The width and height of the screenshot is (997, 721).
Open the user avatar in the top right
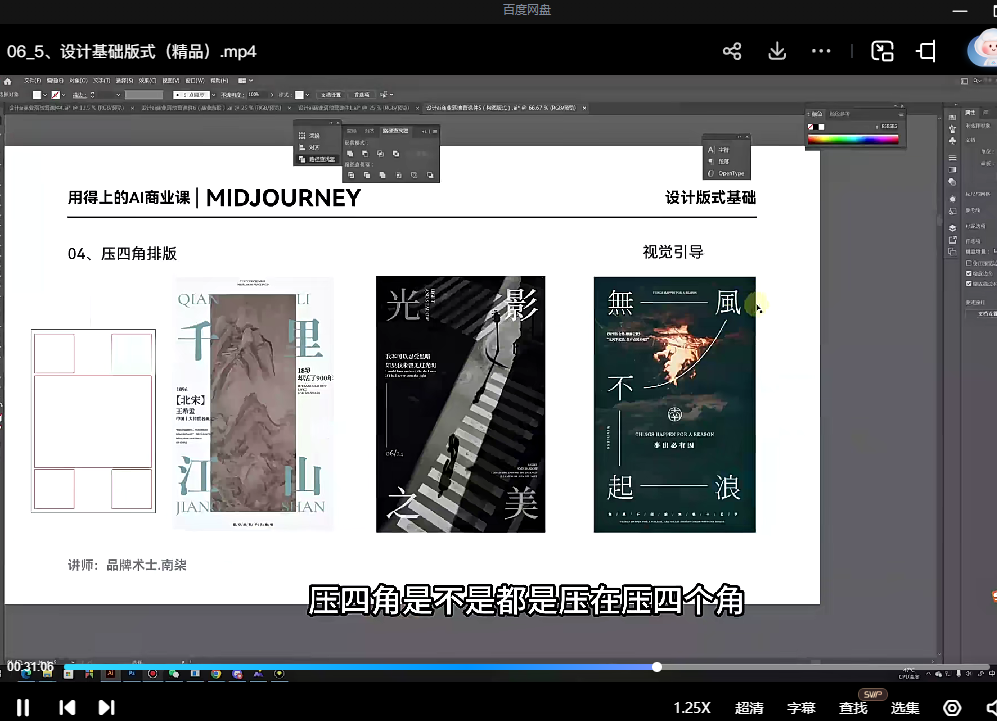(x=983, y=51)
